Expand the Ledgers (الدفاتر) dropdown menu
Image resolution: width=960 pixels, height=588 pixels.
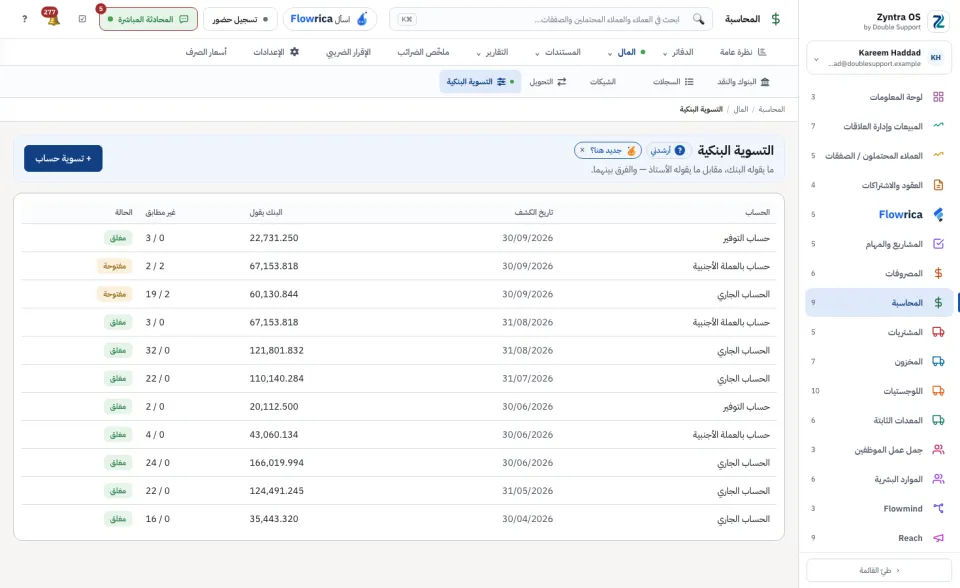(678, 52)
